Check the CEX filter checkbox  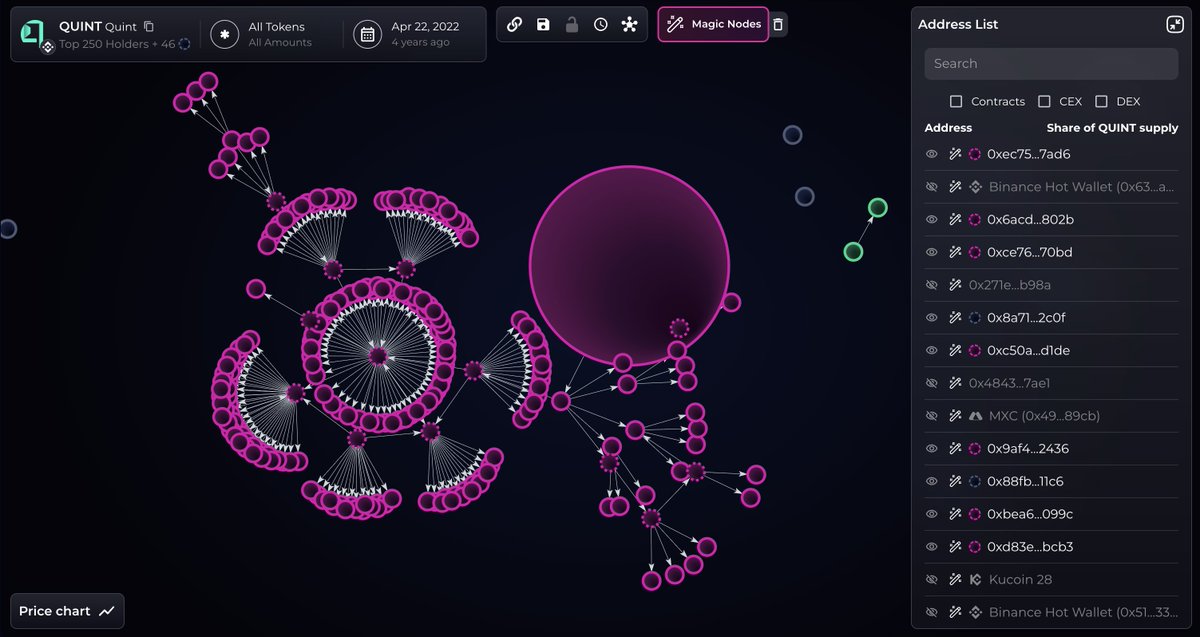point(1044,101)
